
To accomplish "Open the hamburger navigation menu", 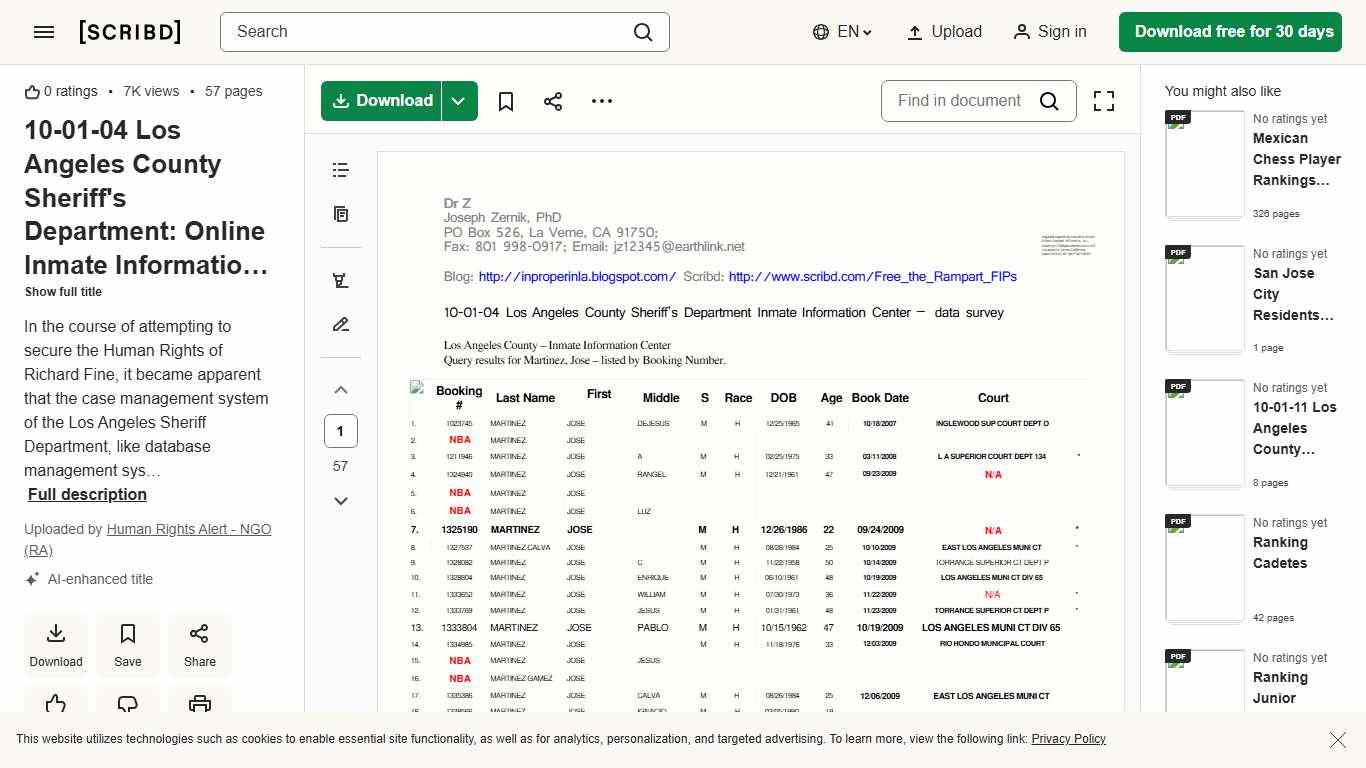I will pos(43,31).
